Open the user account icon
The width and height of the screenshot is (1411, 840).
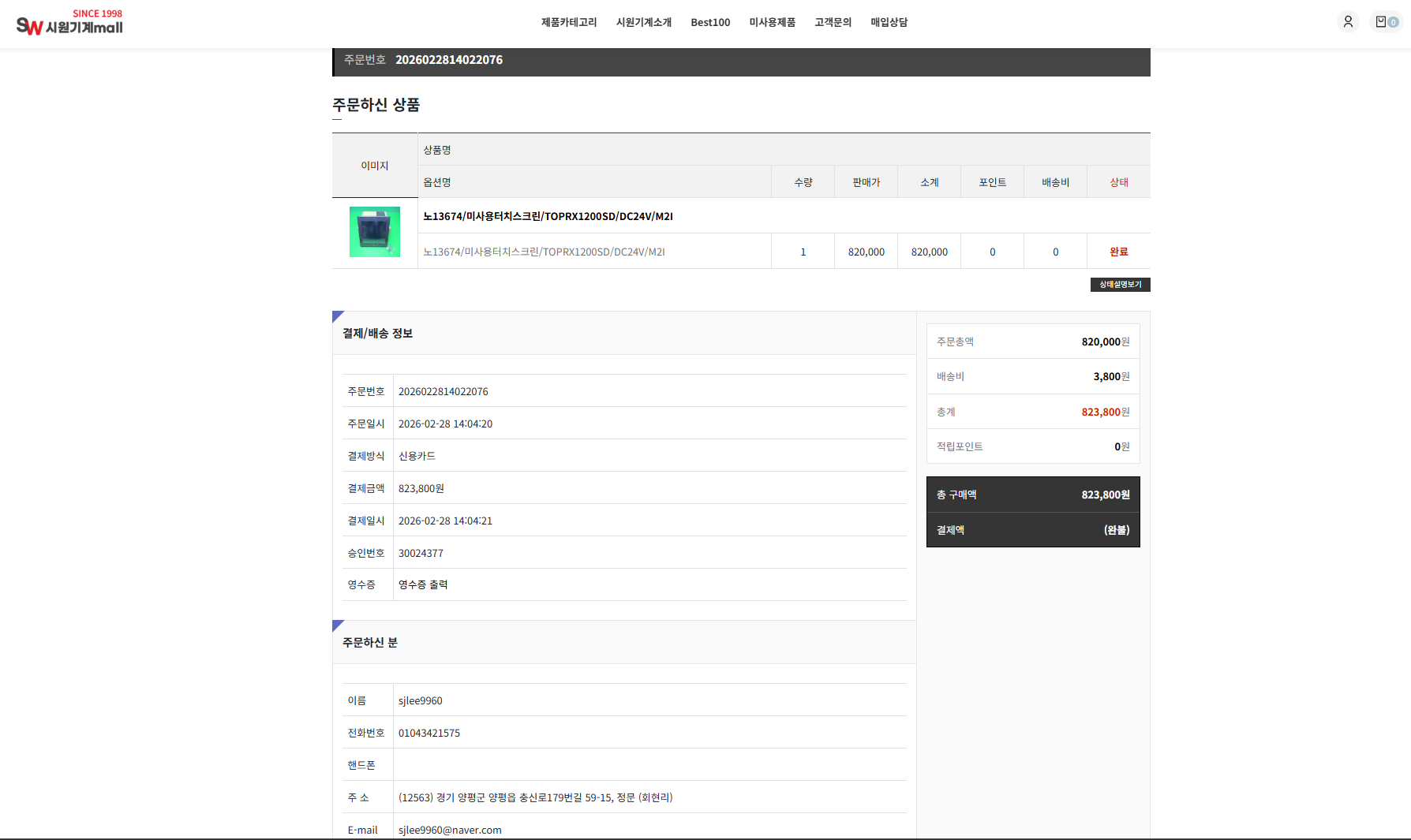click(1348, 22)
